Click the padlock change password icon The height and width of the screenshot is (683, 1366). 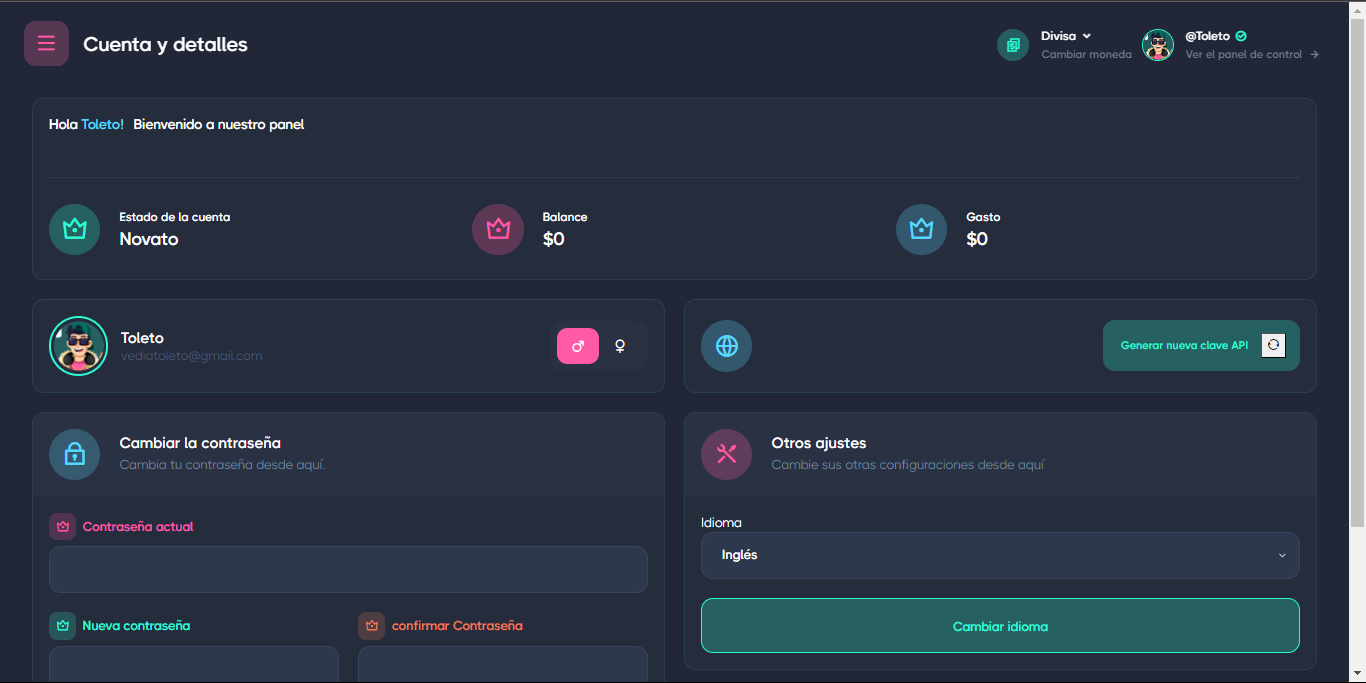point(74,454)
